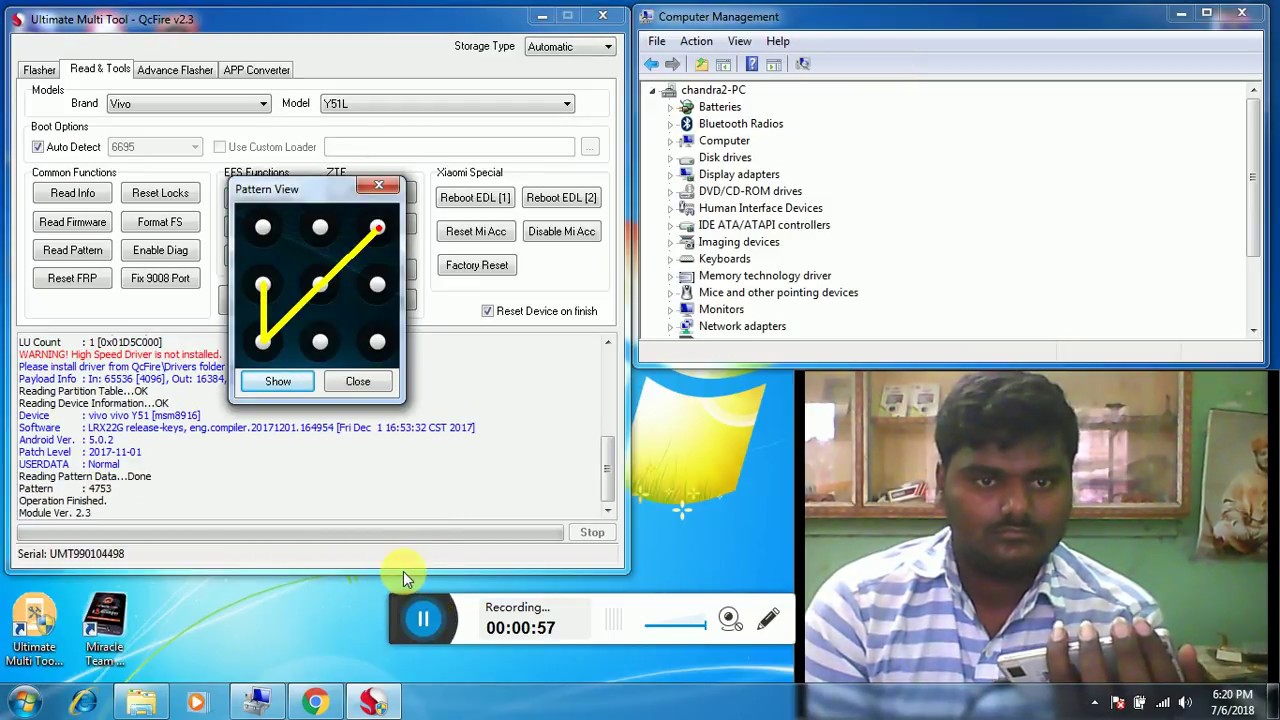Open Miracle Team desktop shortcut

pyautogui.click(x=104, y=630)
